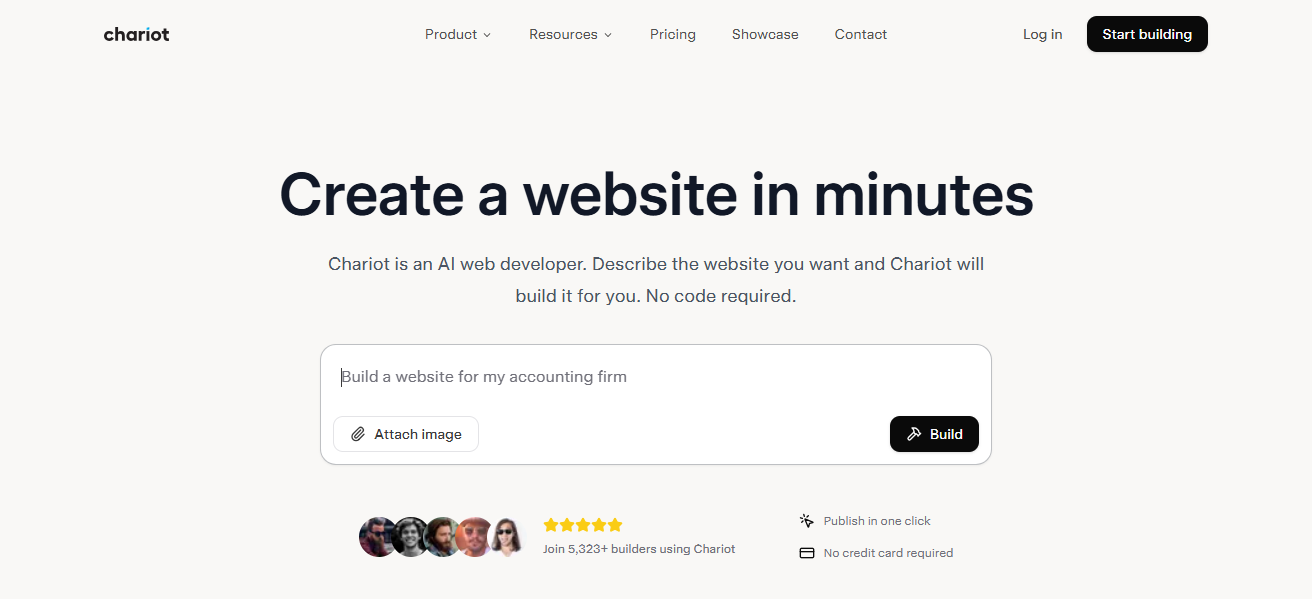
Task: Focus the website description text field
Action: pyautogui.click(x=655, y=377)
